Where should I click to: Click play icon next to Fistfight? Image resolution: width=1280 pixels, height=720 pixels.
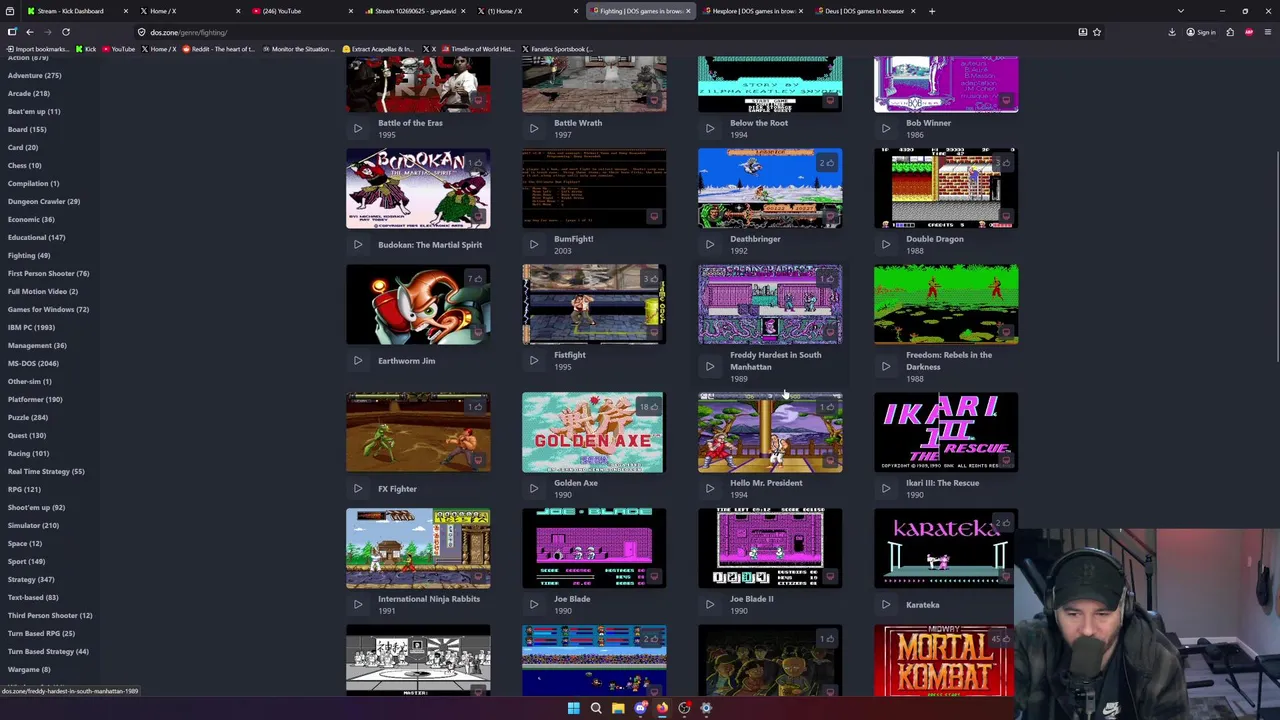coord(534,361)
